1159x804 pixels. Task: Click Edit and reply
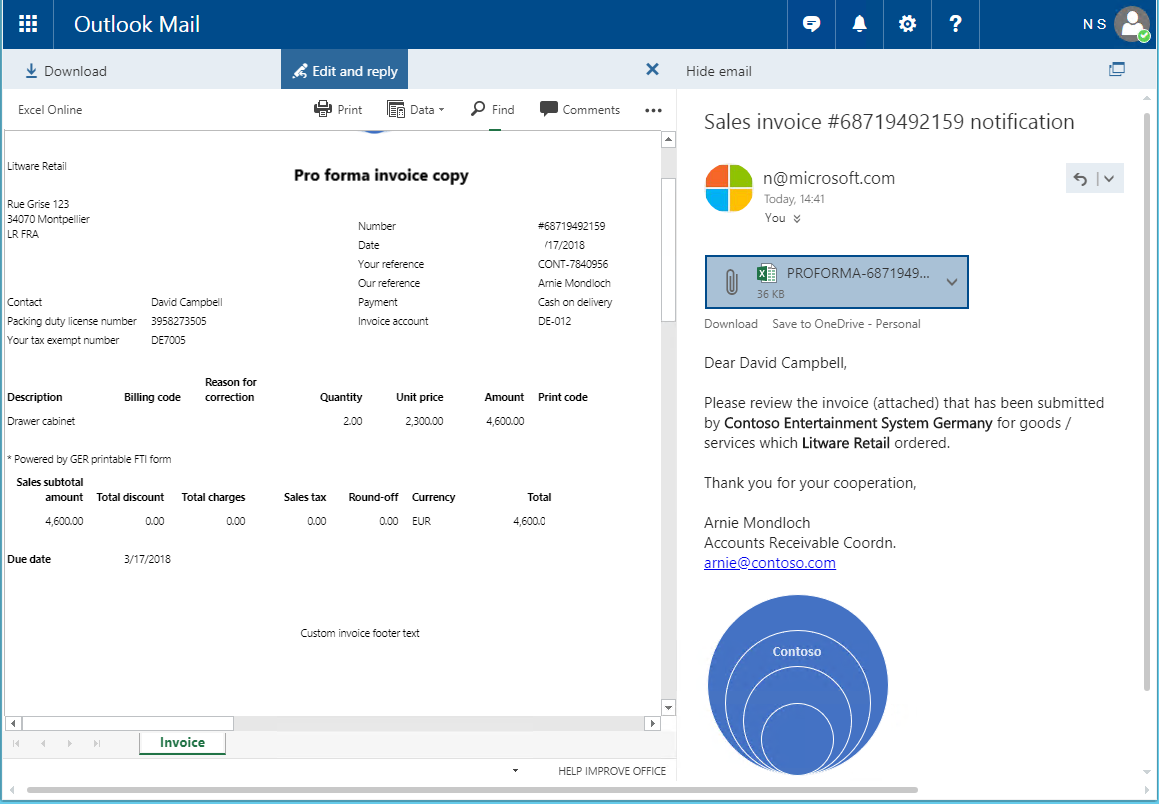coord(344,71)
